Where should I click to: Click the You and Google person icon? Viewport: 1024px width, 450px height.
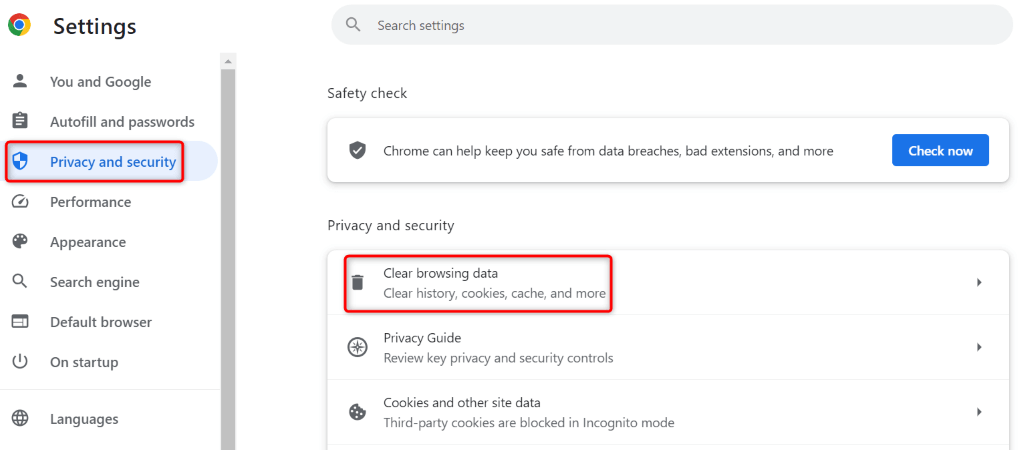(x=19, y=82)
